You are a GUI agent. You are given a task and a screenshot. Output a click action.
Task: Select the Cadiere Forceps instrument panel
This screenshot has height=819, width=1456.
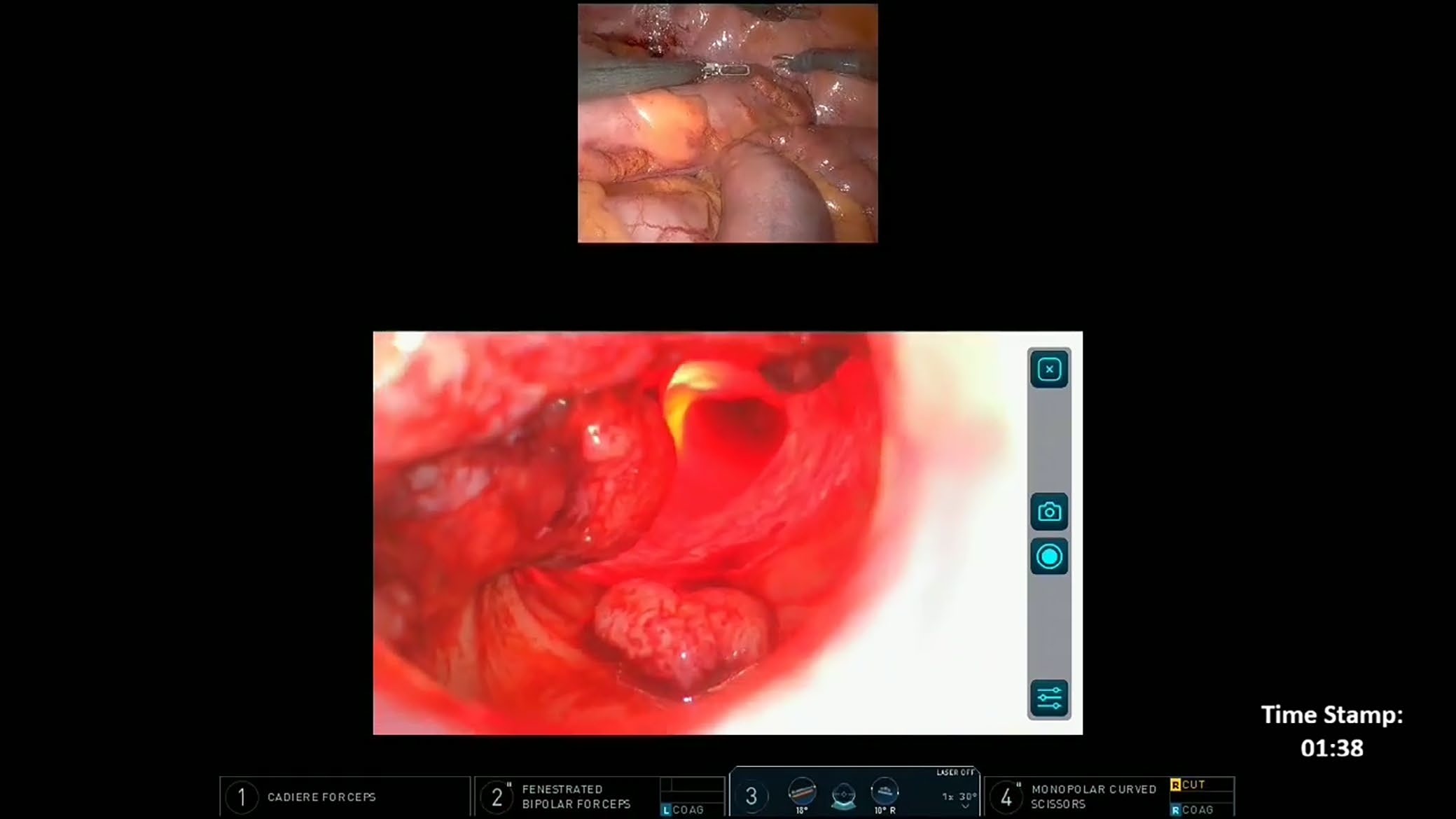(x=345, y=797)
